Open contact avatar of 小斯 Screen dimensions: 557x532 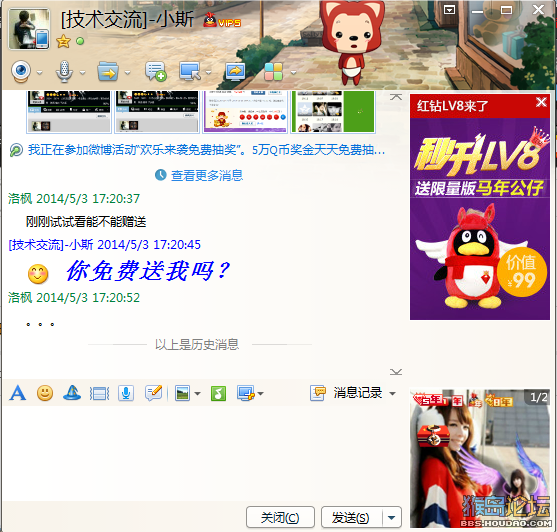click(x=29, y=29)
